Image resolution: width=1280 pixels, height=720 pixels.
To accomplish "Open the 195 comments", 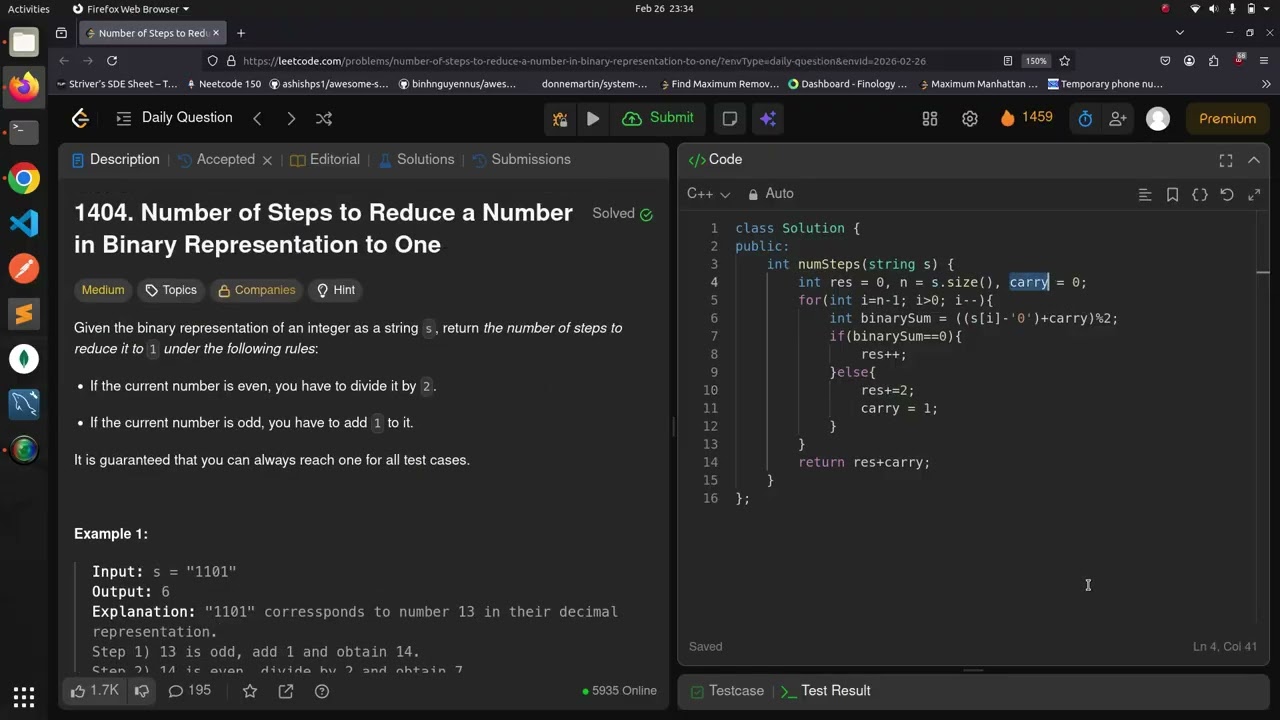I will coord(190,691).
